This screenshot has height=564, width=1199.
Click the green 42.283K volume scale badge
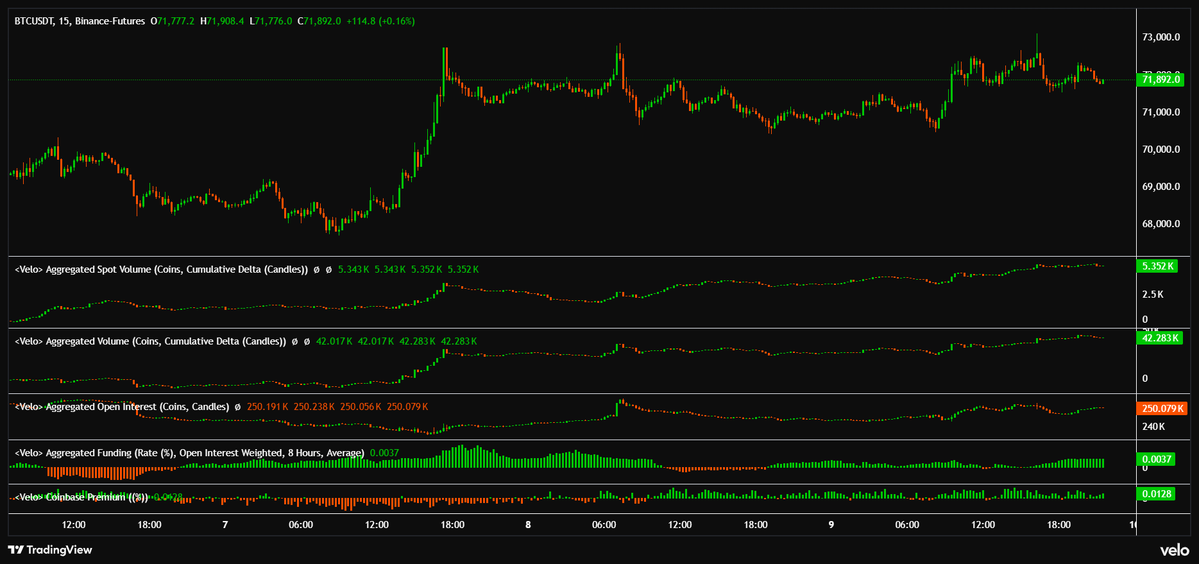[1161, 338]
